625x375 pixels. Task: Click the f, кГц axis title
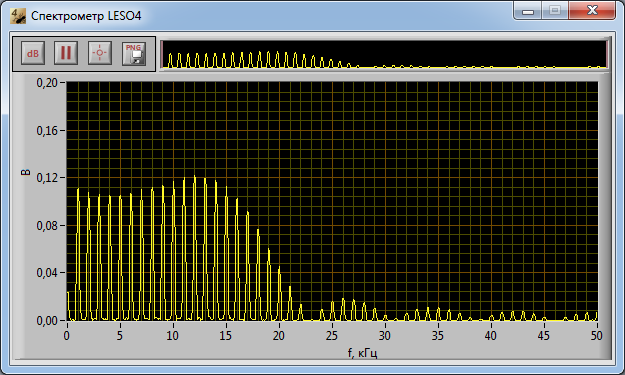pyautogui.click(x=362, y=353)
